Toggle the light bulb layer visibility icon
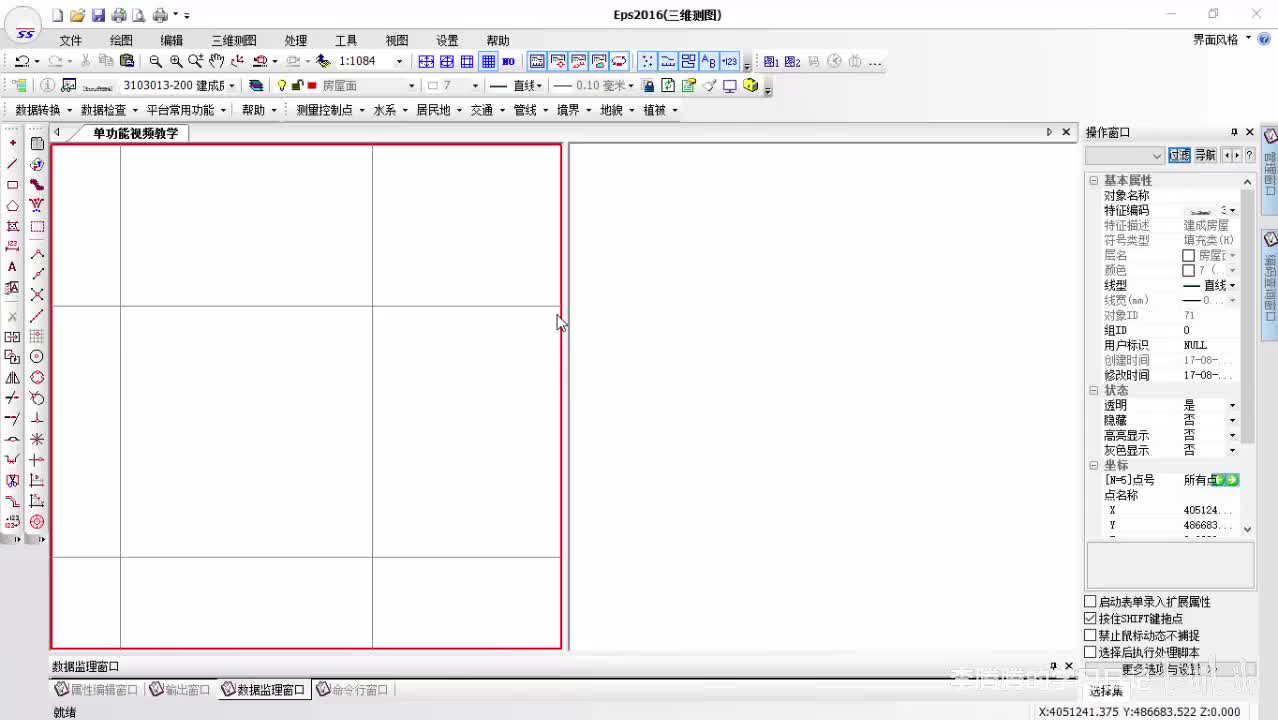Screen dimensions: 1278x720 click(282, 86)
